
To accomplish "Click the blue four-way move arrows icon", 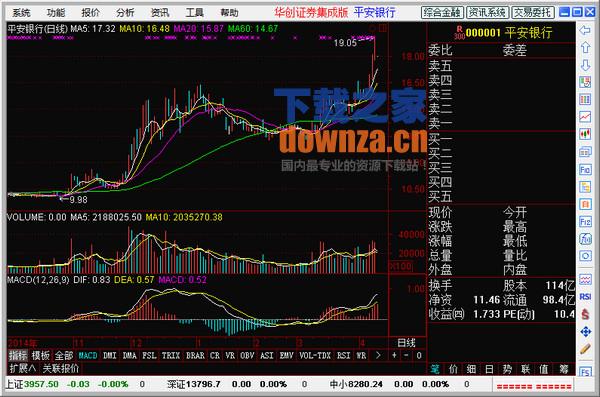I will (585, 332).
